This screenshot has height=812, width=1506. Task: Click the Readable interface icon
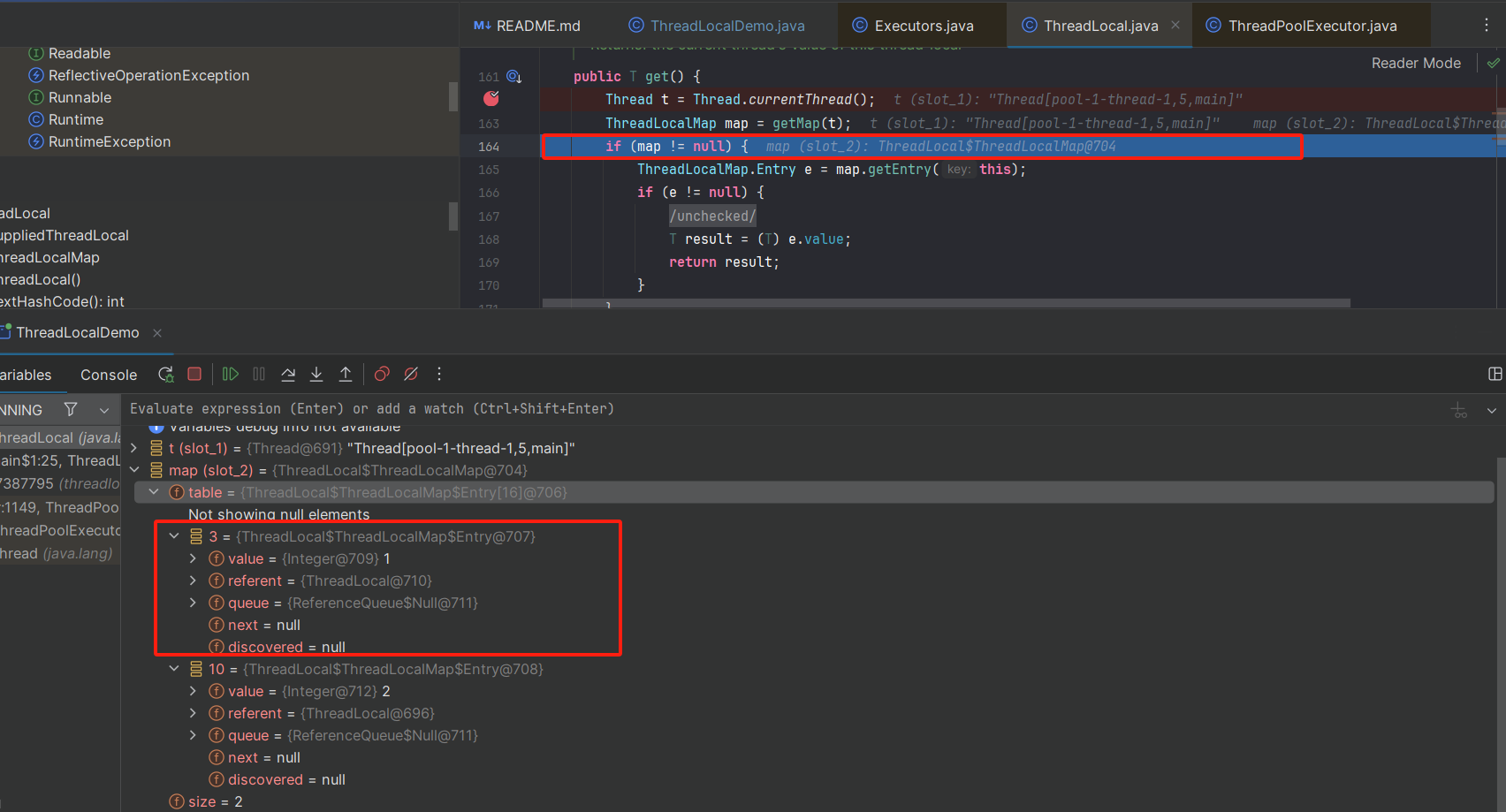coord(36,53)
